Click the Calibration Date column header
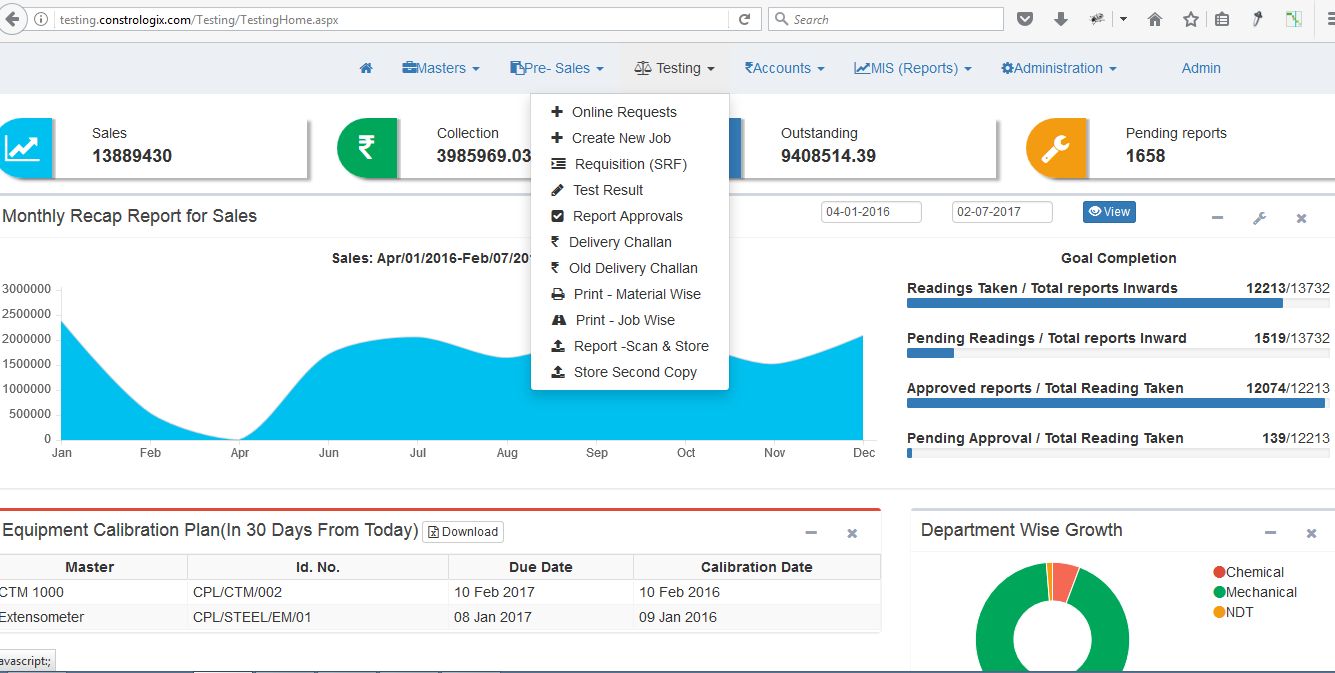Image resolution: width=1335 pixels, height=673 pixels. (x=757, y=567)
